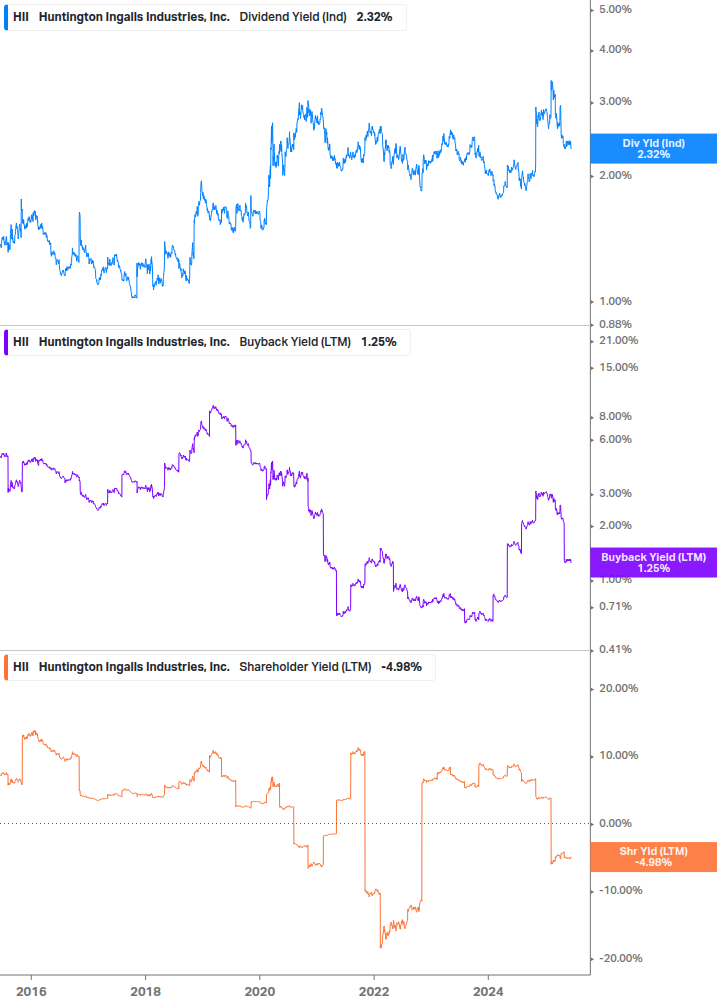Click the 2024 label on the time axis

[488, 992]
